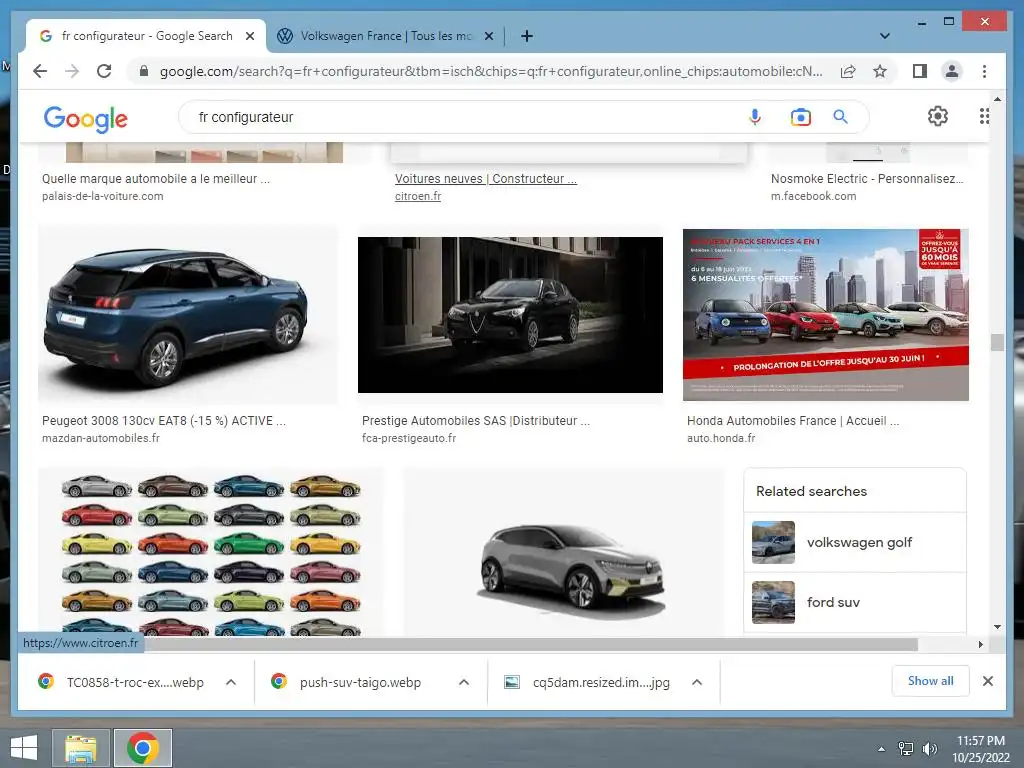Open the Chrome profile avatar menu
Viewport: 1024px width, 768px height.
point(952,71)
